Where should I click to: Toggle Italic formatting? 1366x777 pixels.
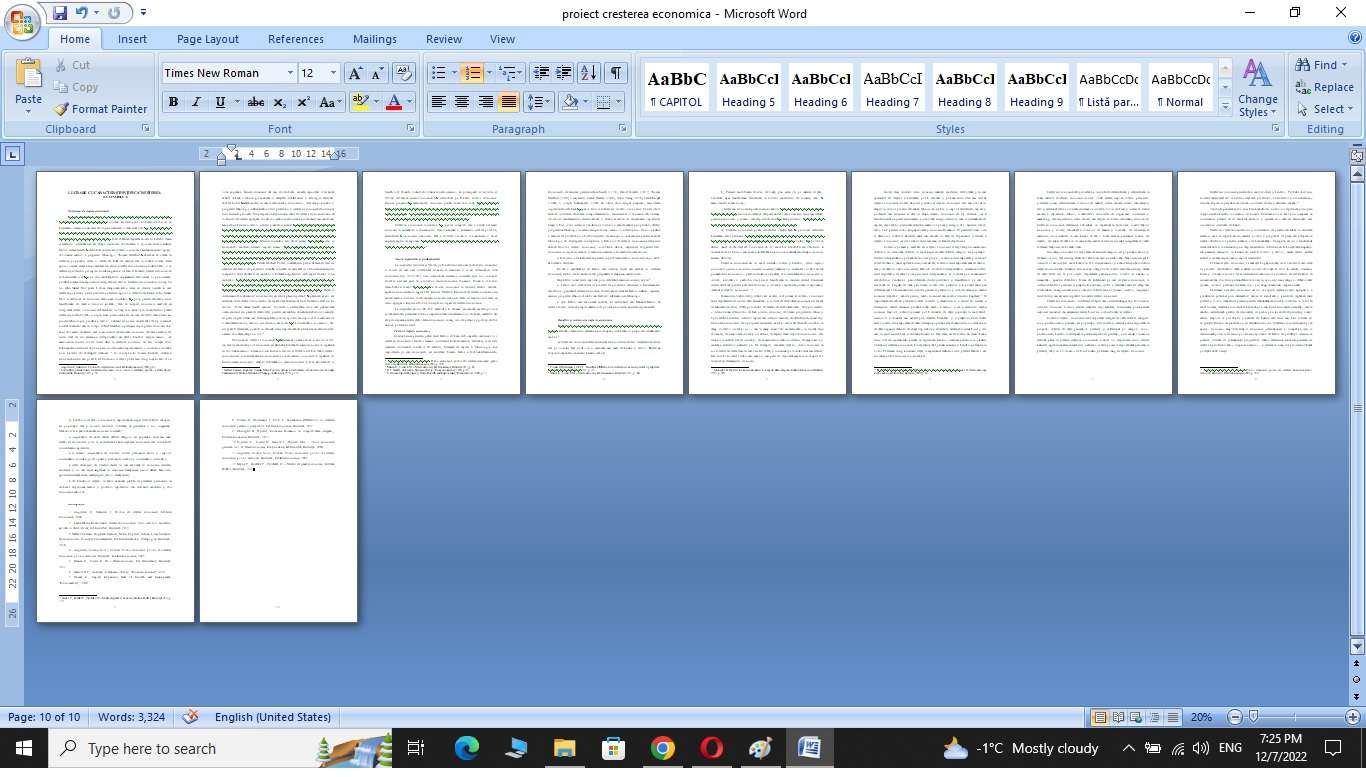[196, 102]
